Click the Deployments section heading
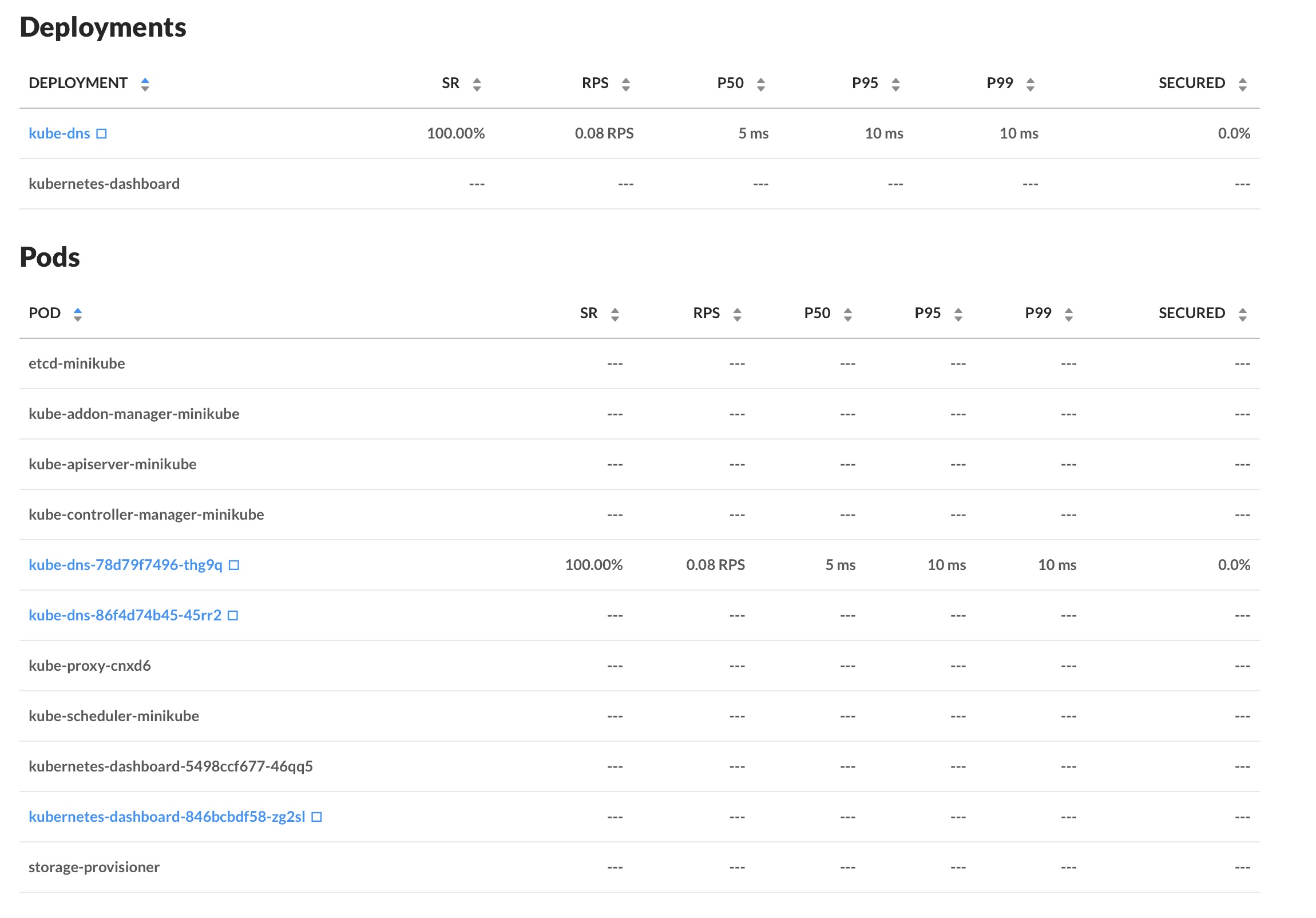This screenshot has height=918, width=1316. point(103,27)
